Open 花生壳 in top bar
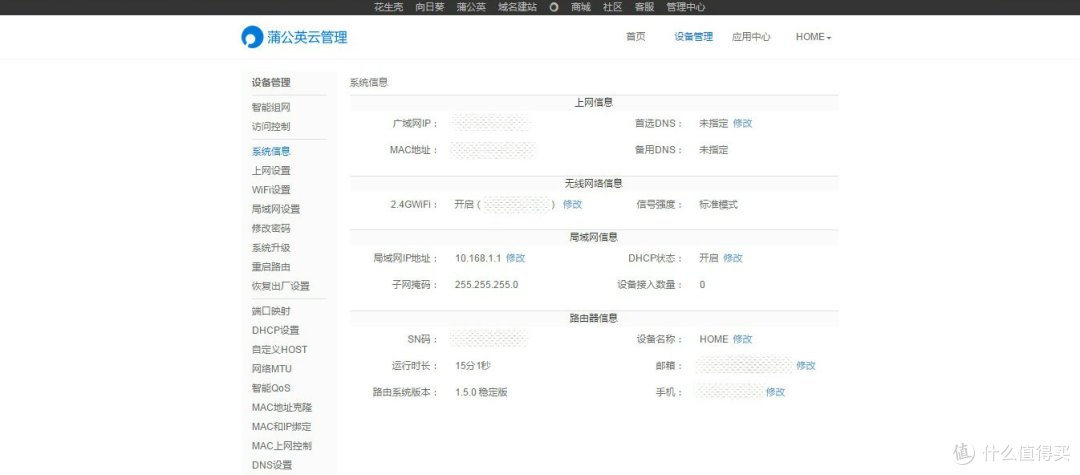This screenshot has height=475, width=1080. point(388,7)
